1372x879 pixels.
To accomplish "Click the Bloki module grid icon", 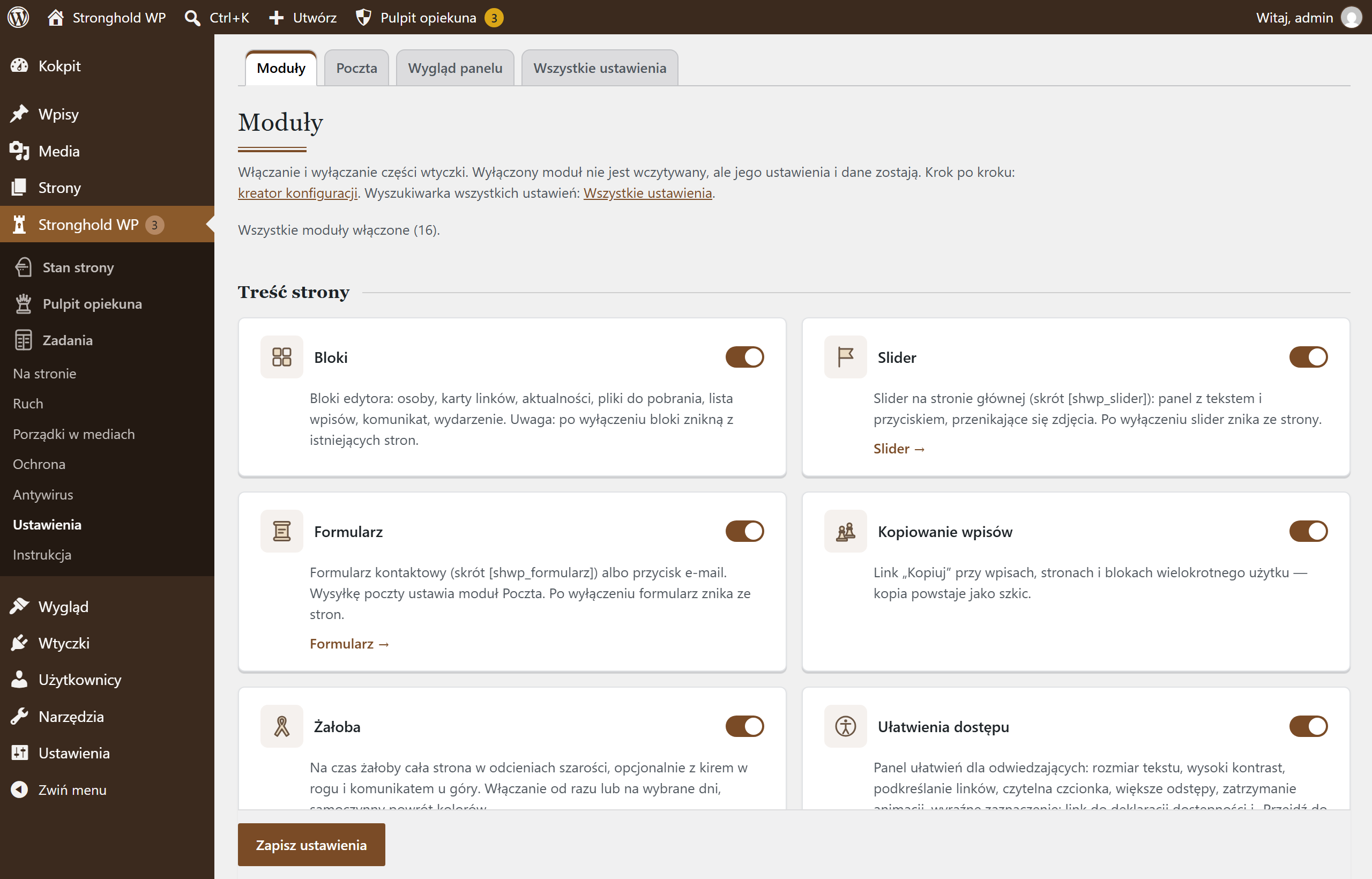I will pos(282,357).
